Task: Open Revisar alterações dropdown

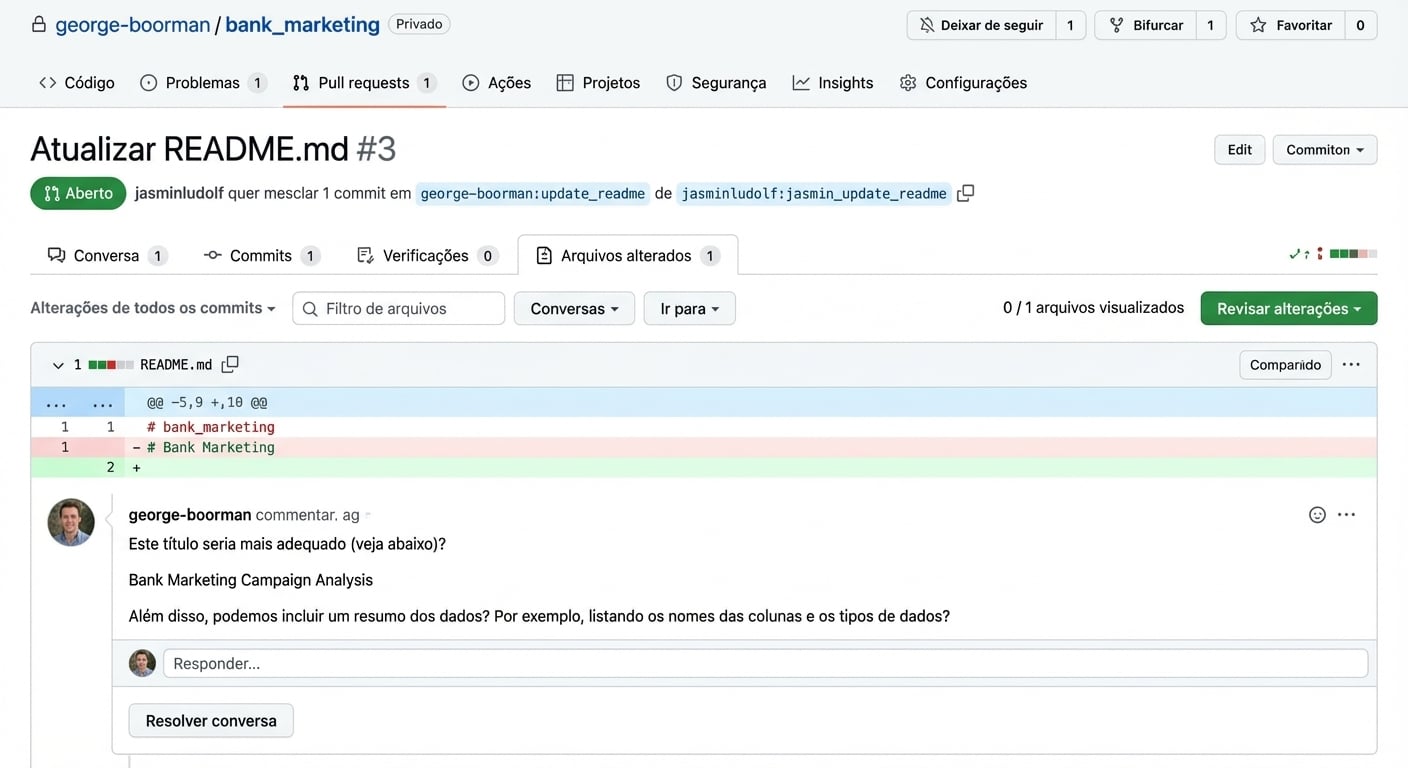Action: tap(1289, 308)
